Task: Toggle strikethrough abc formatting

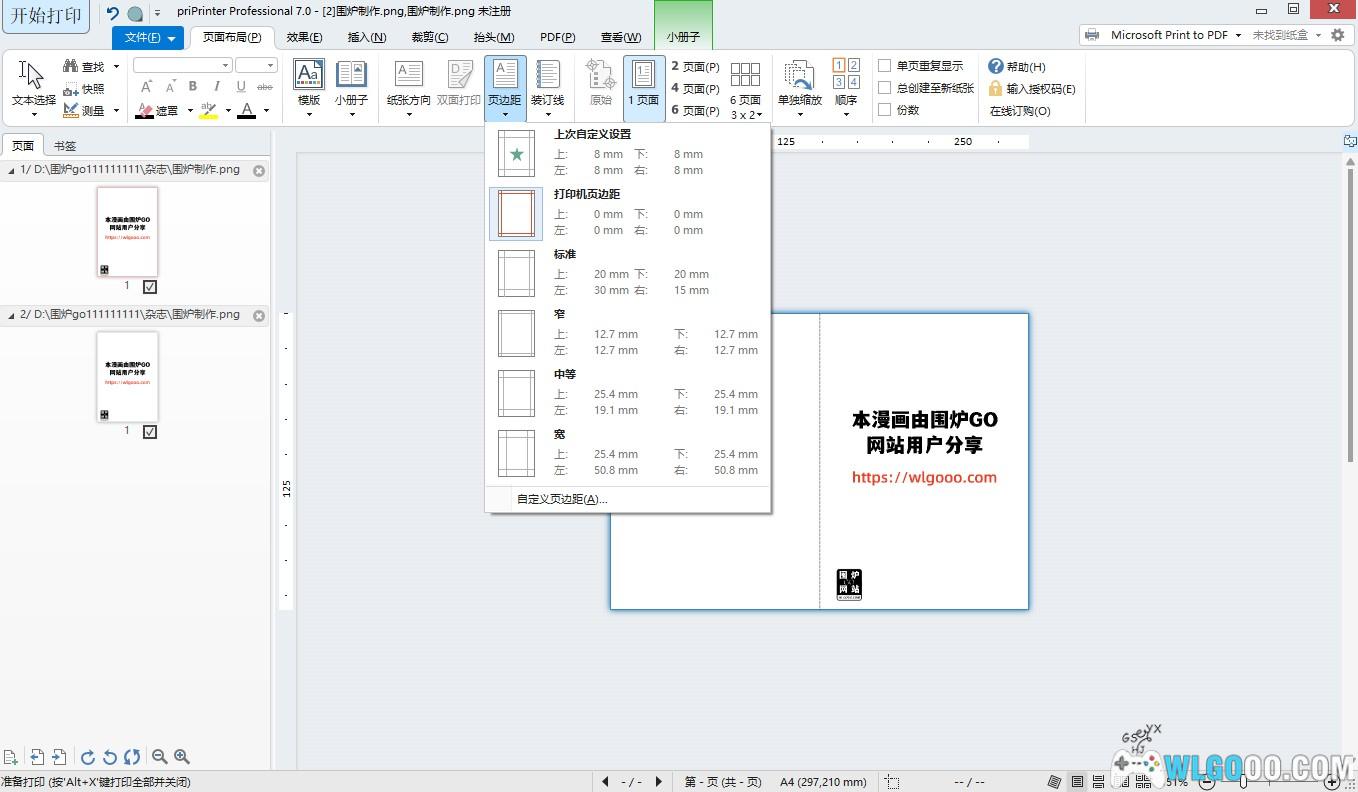Action: pos(265,87)
